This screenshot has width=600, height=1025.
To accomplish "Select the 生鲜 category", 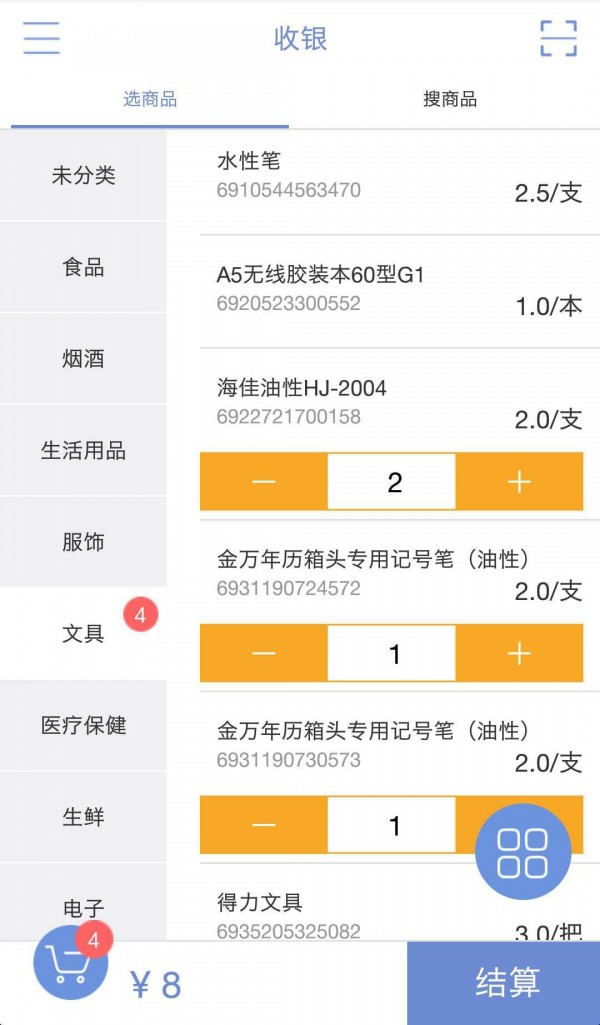I will point(85,817).
